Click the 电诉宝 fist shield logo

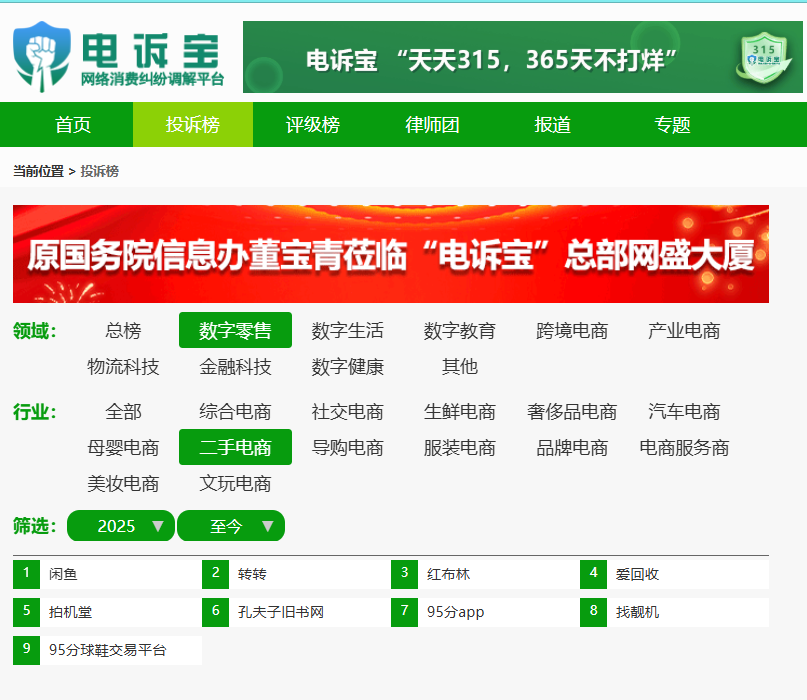[42, 57]
